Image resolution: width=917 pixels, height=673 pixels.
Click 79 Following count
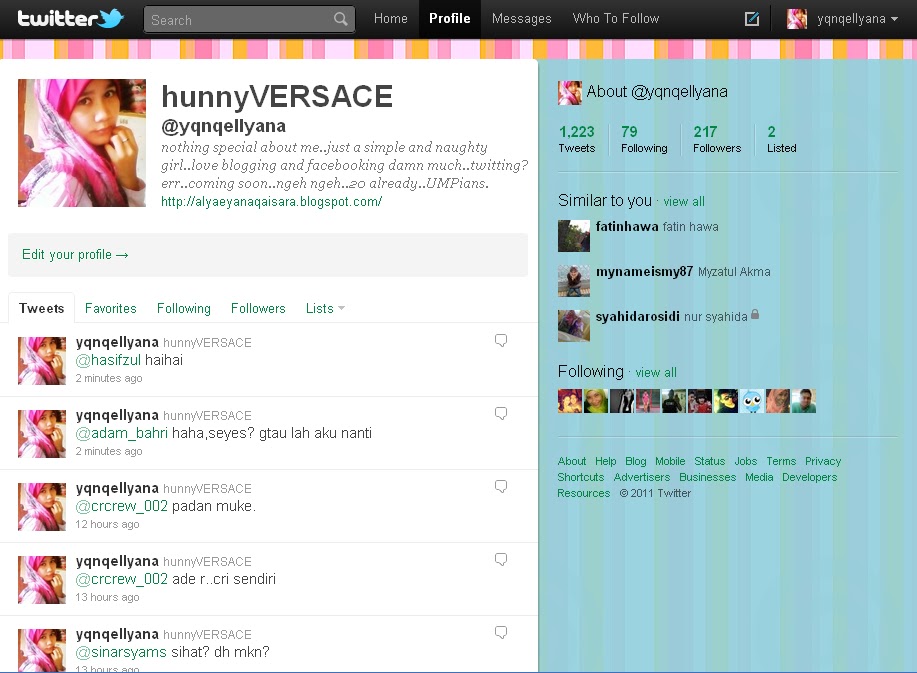click(x=644, y=139)
